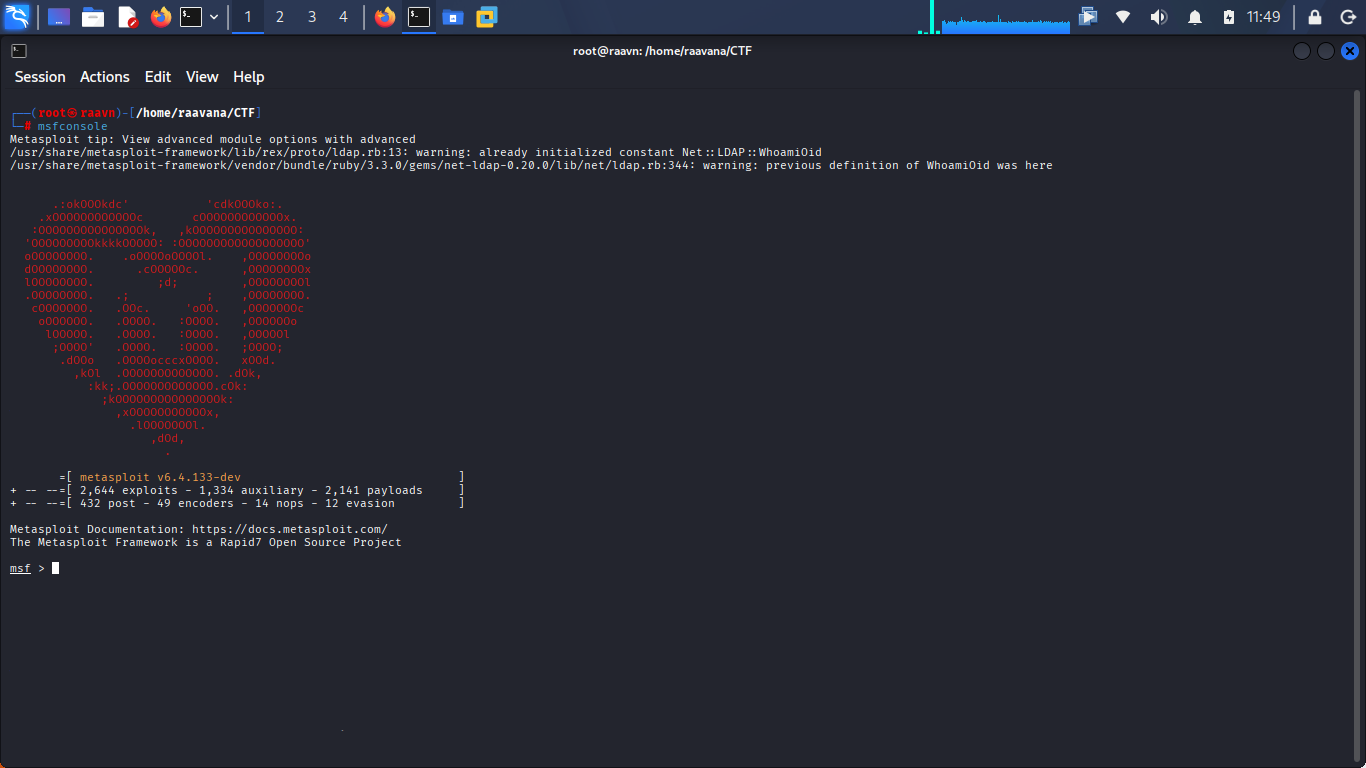This screenshot has width=1366, height=768.
Task: Open the battery power manager icon
Action: click(x=1229, y=17)
